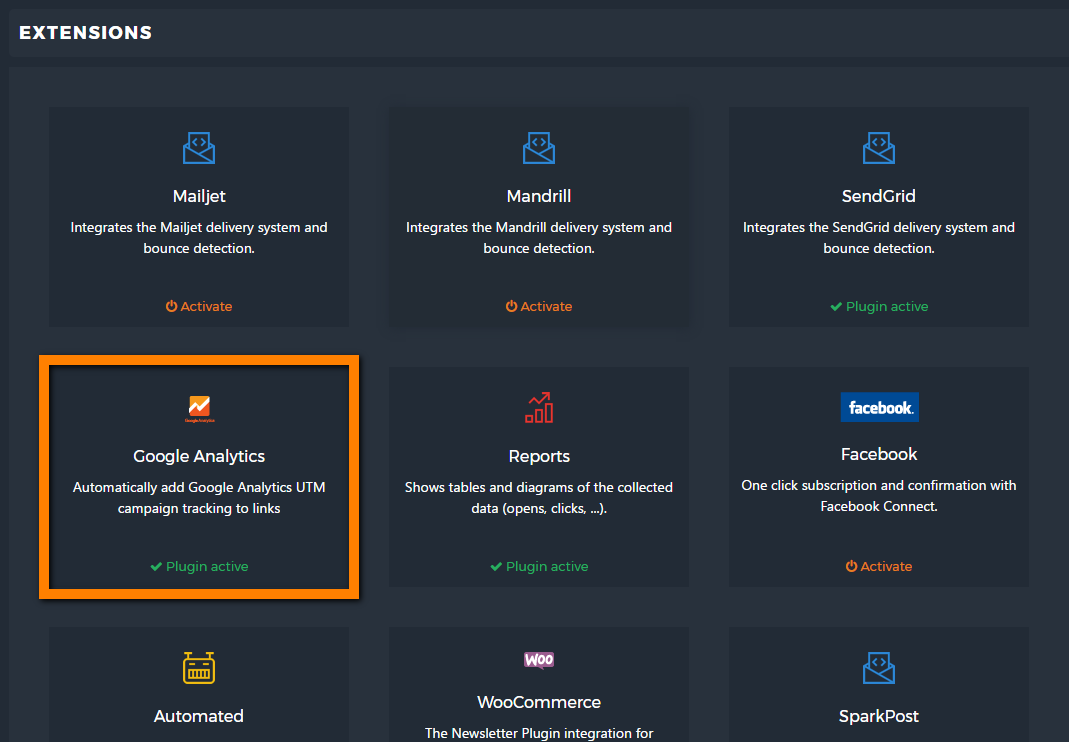Viewport: 1069px width, 742px height.
Task: Click the Mandrill envelope icon
Action: (x=539, y=148)
